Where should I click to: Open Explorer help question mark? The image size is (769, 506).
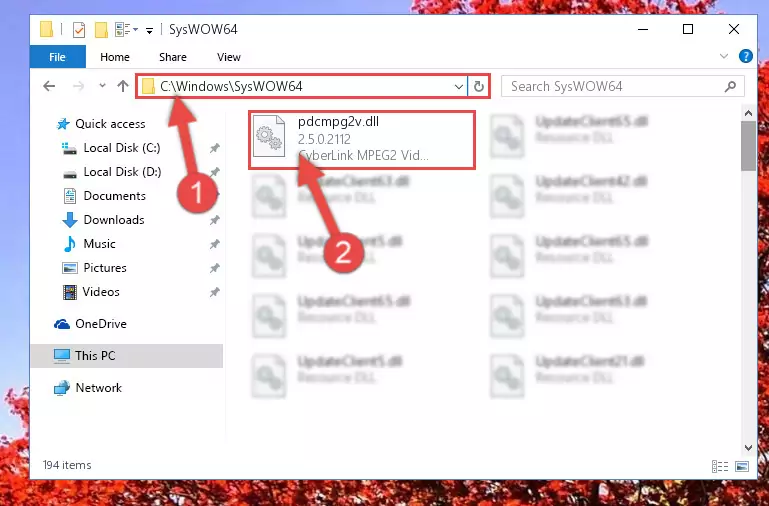tap(745, 56)
